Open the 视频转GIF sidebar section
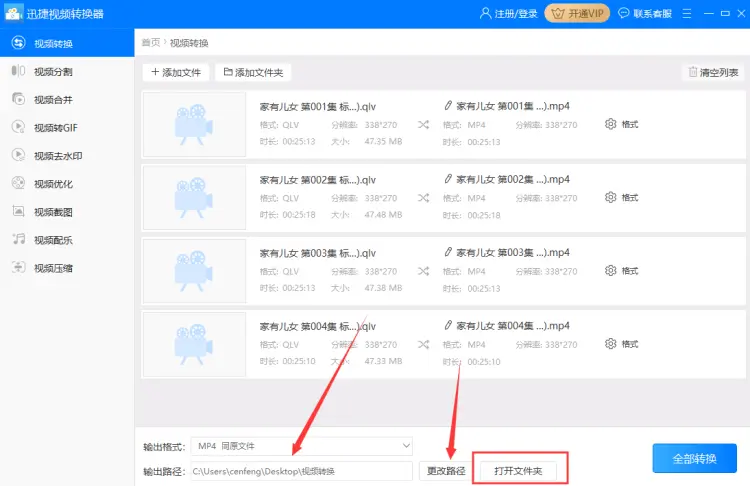Screen dimensions: 750x486 pyautogui.click(x=67, y=128)
